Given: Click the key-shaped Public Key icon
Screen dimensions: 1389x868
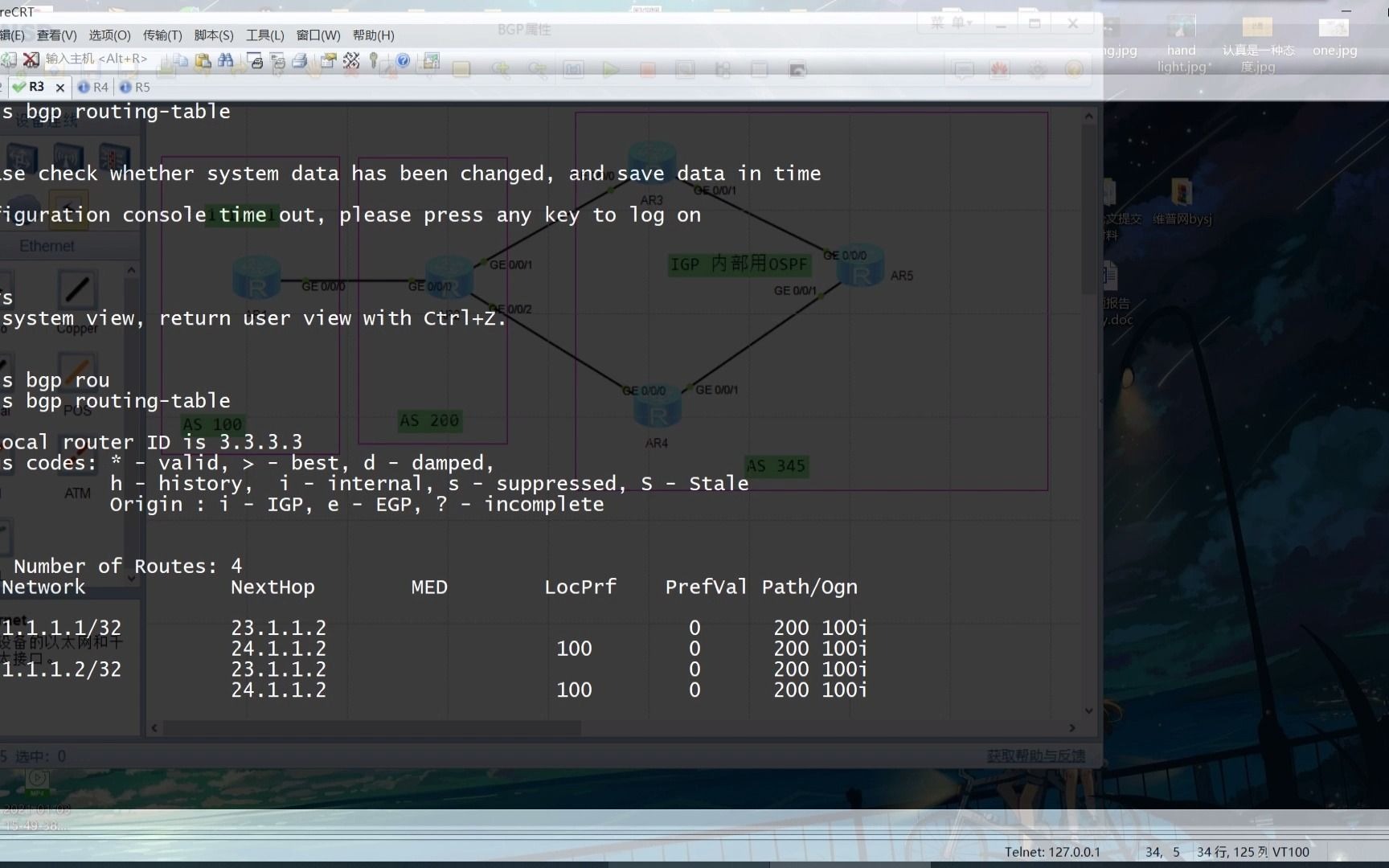Looking at the screenshot, I should [374, 60].
